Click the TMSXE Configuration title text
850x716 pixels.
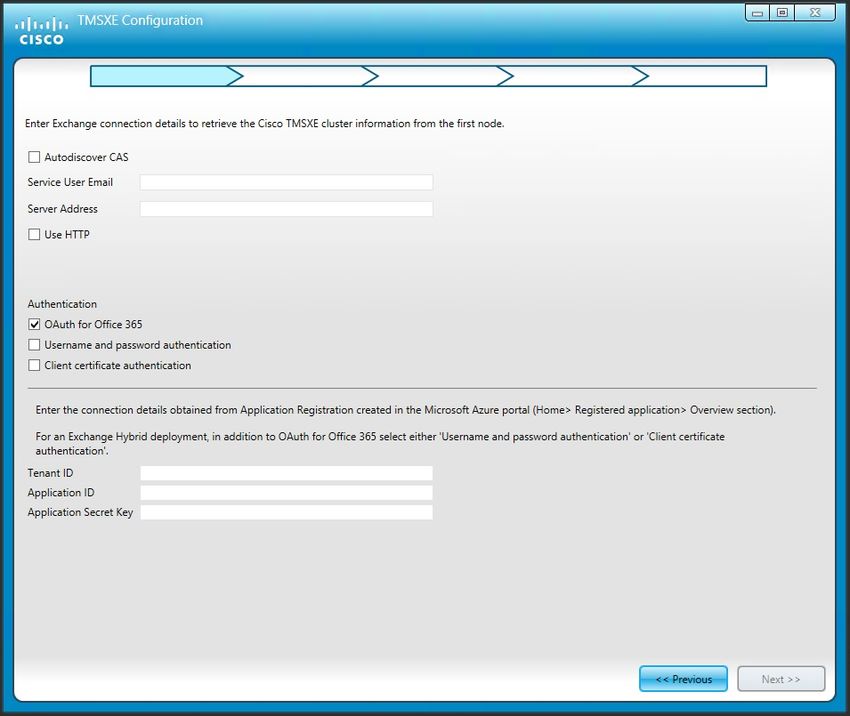click(140, 21)
